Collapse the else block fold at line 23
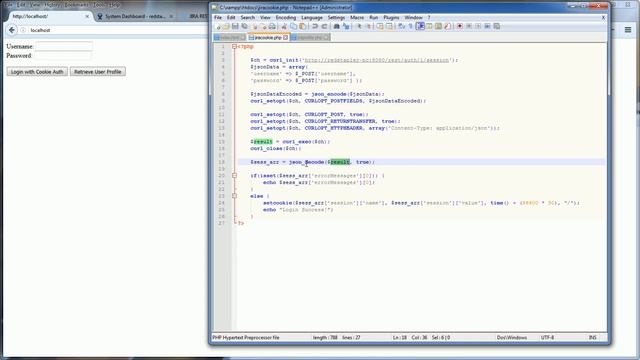This screenshot has width=640, height=360. [x=234, y=196]
